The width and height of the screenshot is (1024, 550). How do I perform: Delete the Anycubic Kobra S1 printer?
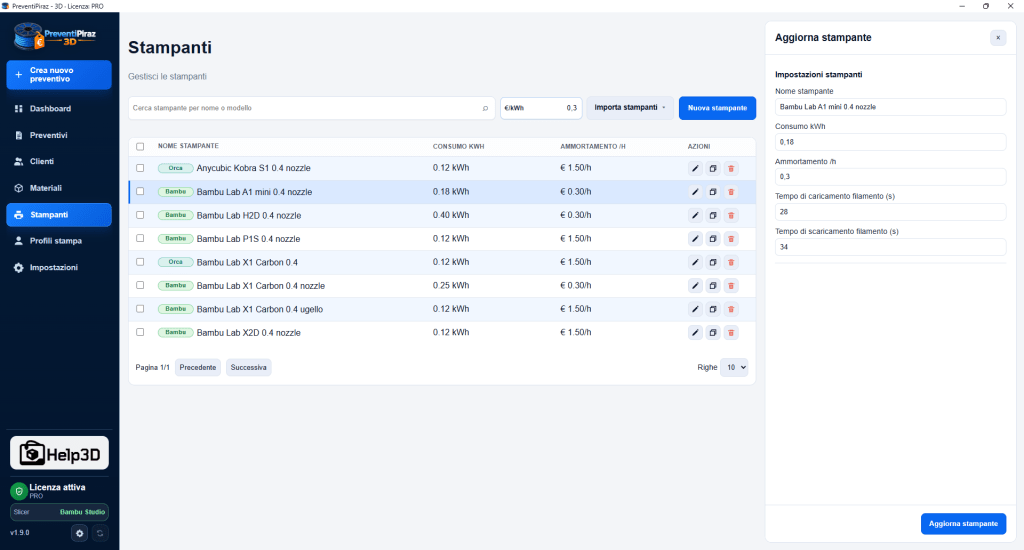point(731,169)
